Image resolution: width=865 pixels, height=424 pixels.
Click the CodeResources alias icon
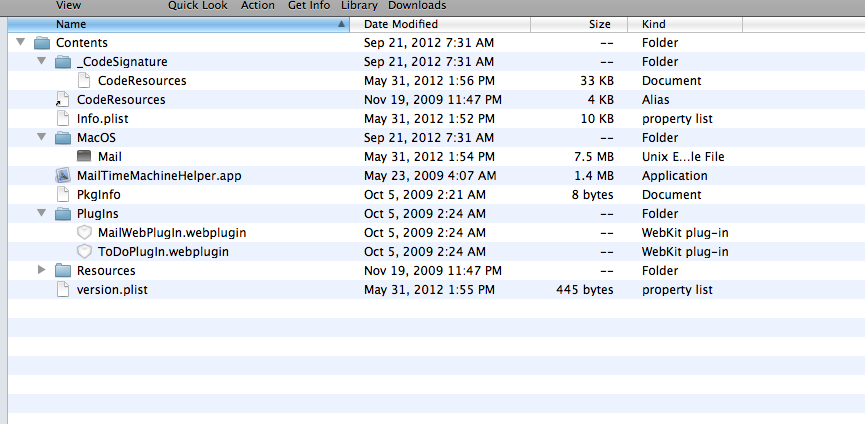click(x=63, y=100)
